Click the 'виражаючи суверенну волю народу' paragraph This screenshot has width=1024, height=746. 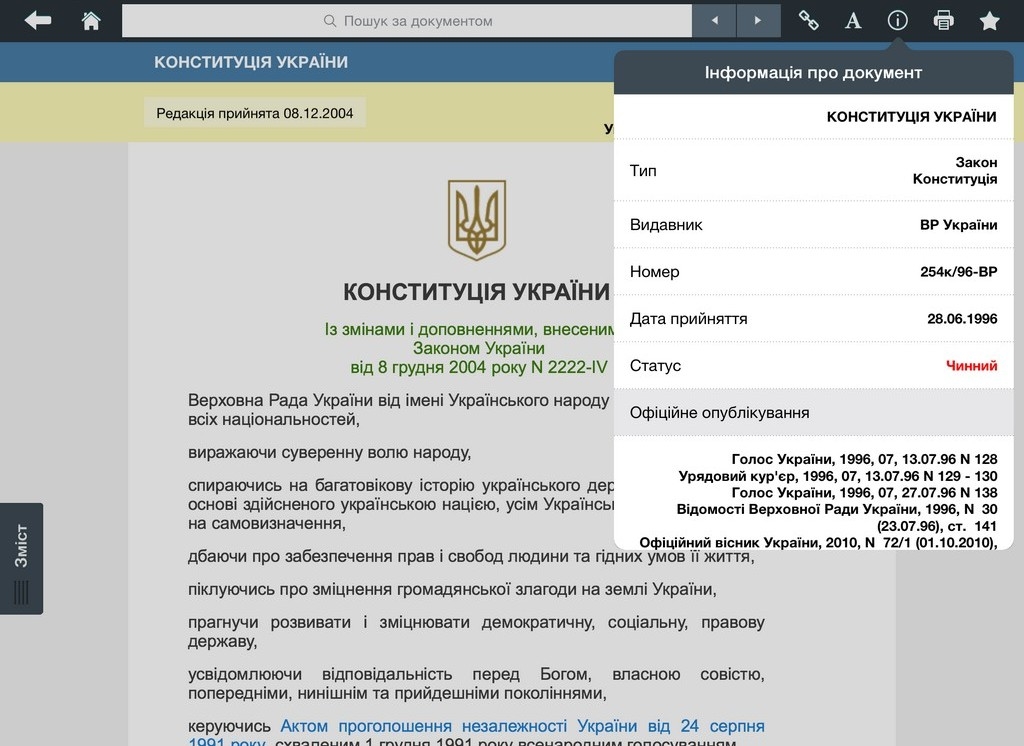329,452
